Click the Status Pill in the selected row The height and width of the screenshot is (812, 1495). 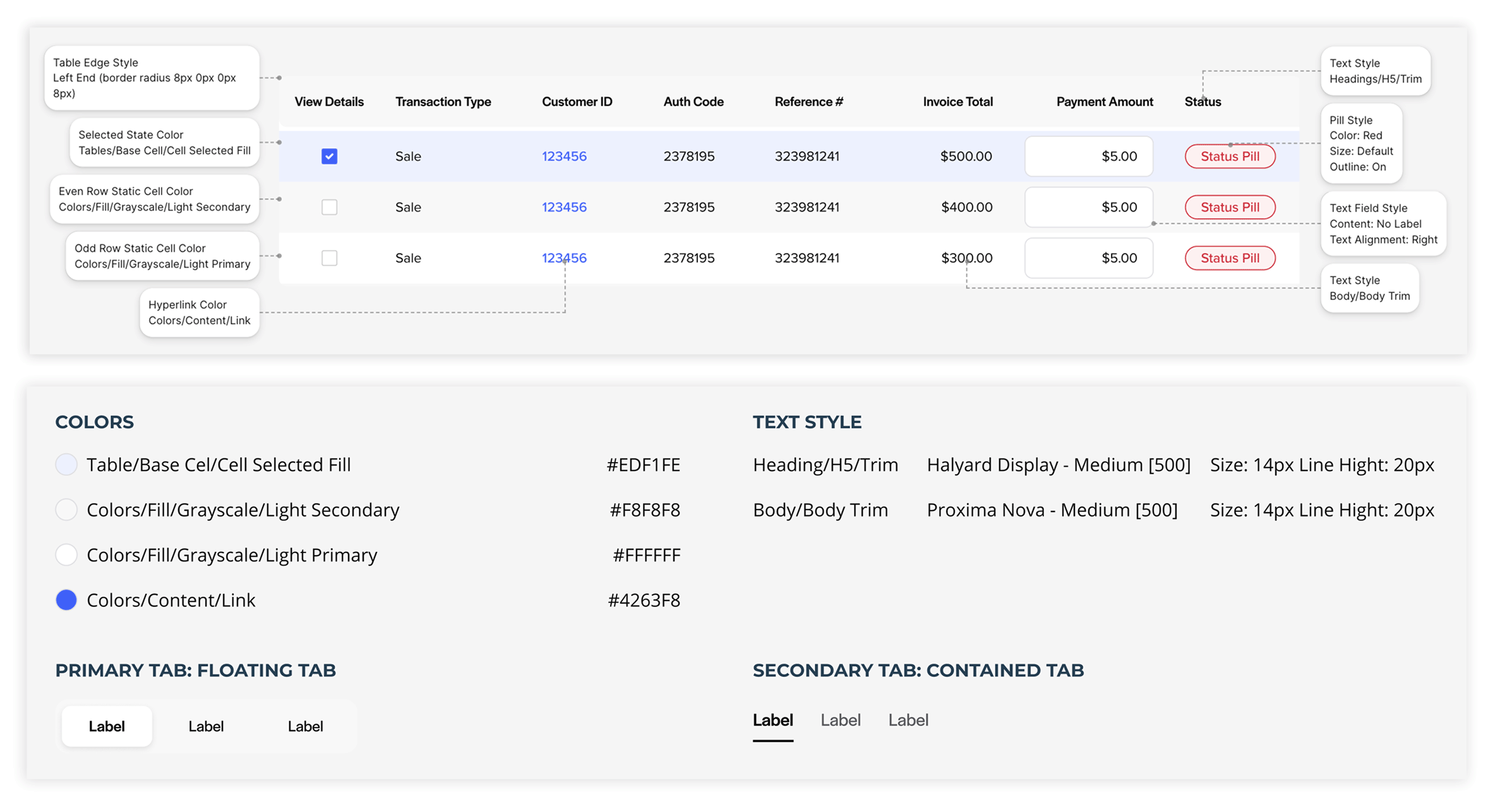(x=1230, y=156)
